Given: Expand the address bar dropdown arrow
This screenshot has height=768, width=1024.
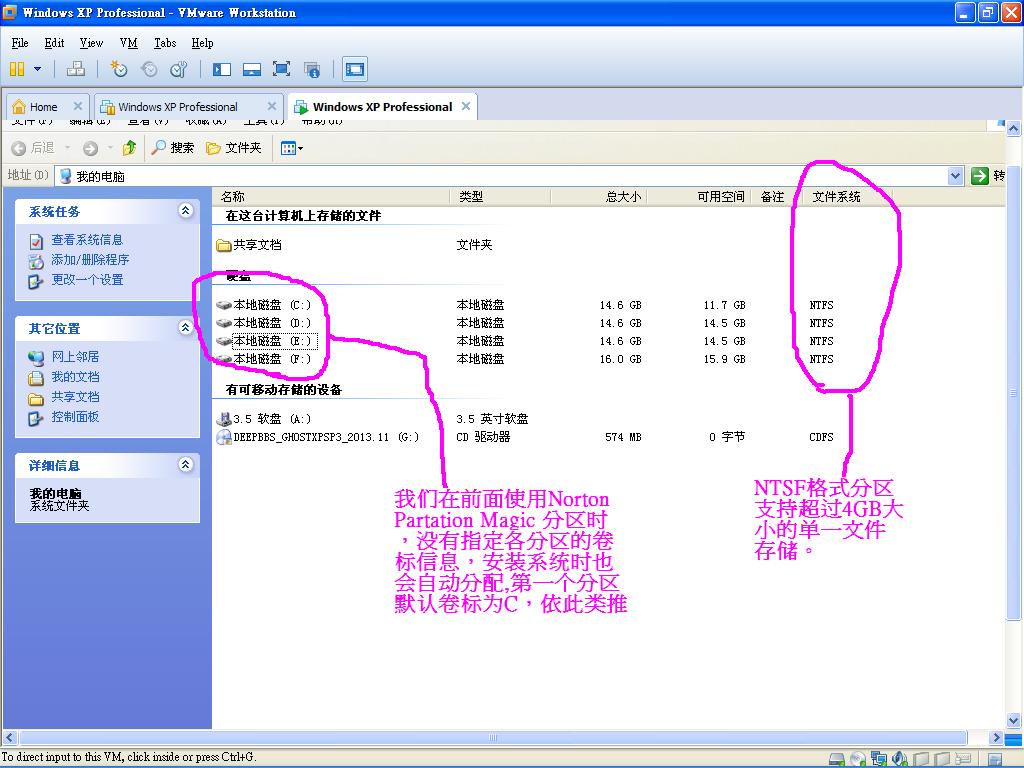Looking at the screenshot, I should 955,176.
